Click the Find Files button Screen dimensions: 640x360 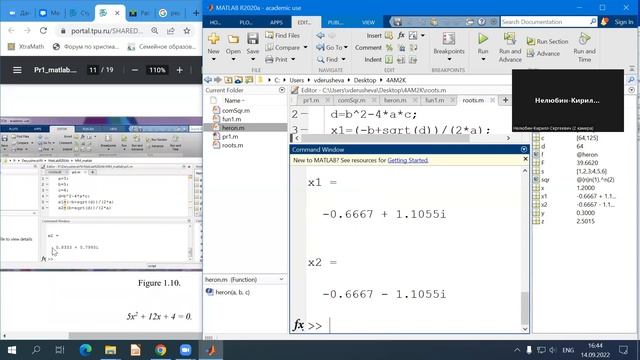282,36
